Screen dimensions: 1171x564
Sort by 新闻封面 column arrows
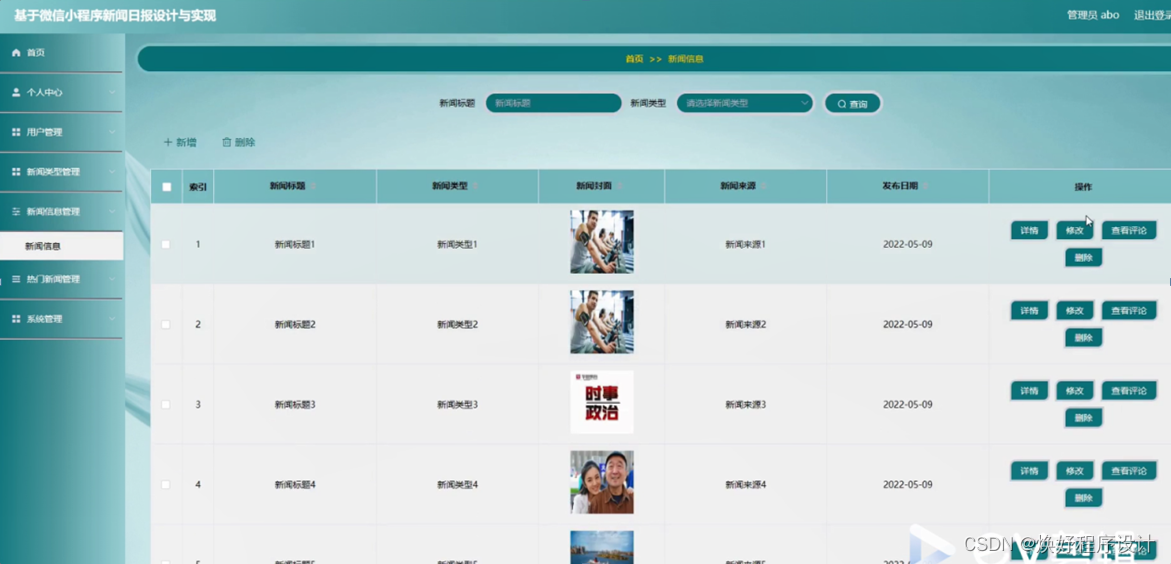620,186
